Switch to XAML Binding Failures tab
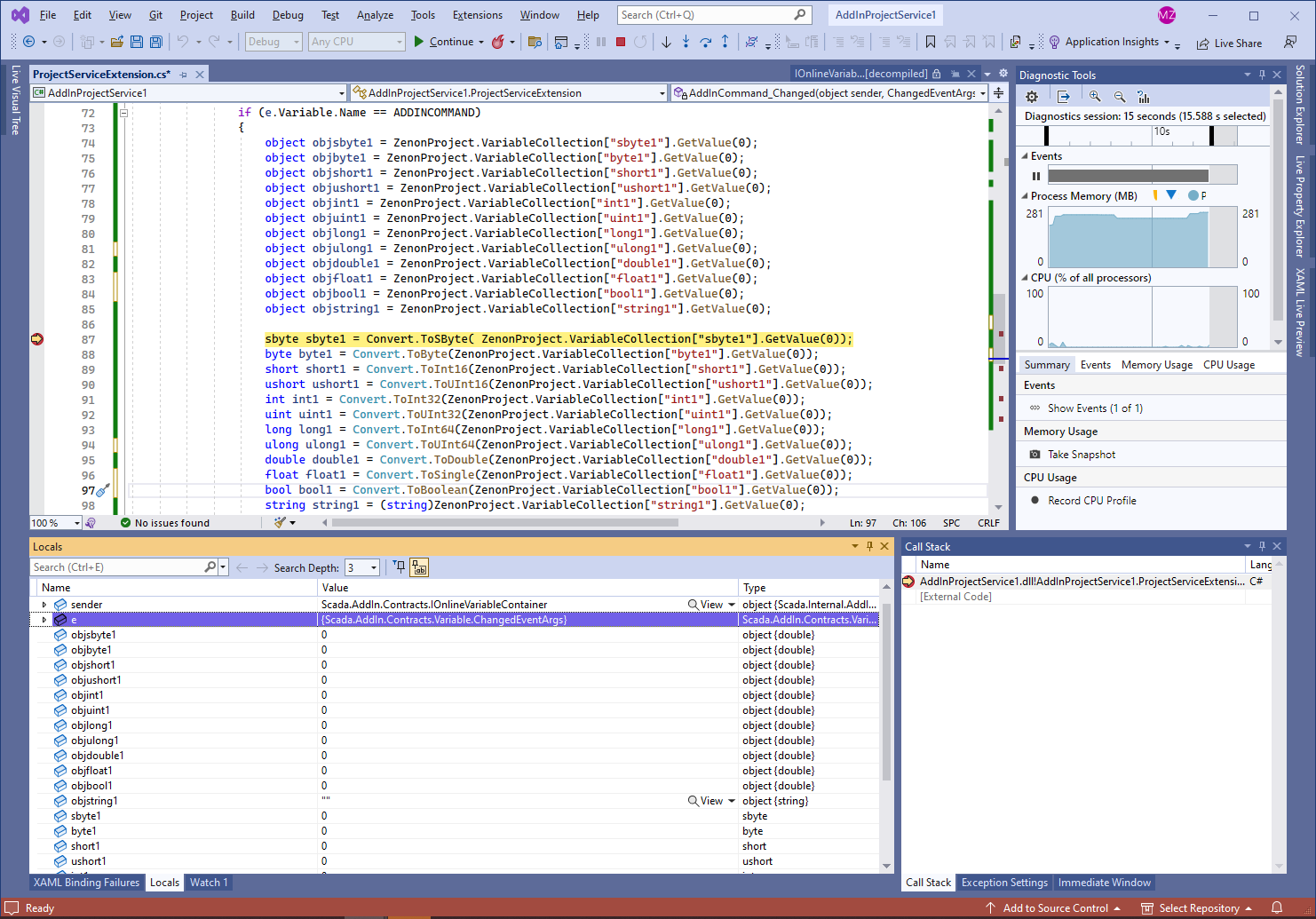Viewport: 1316px width, 919px height. (87, 883)
